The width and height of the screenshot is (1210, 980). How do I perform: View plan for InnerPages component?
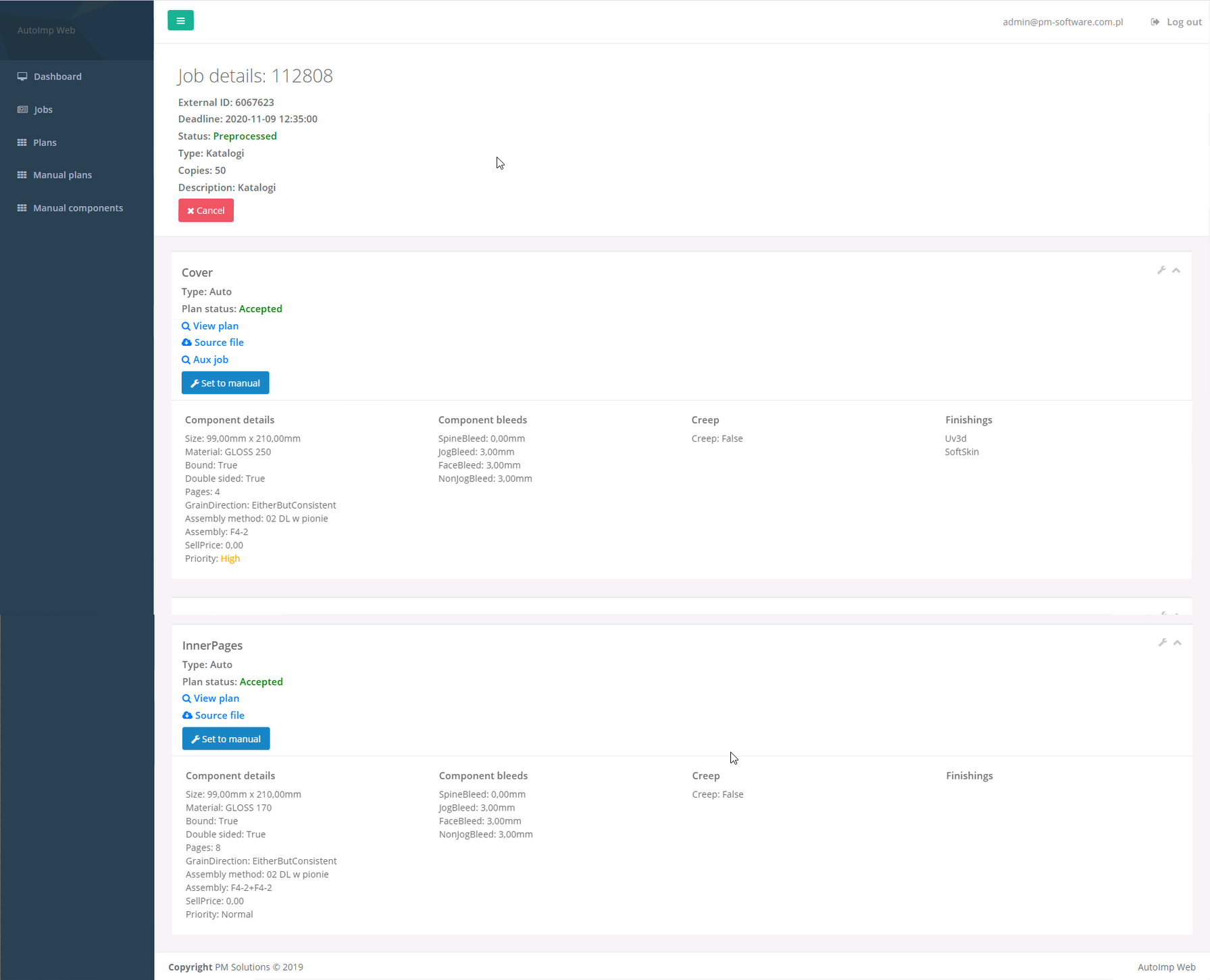(x=216, y=698)
